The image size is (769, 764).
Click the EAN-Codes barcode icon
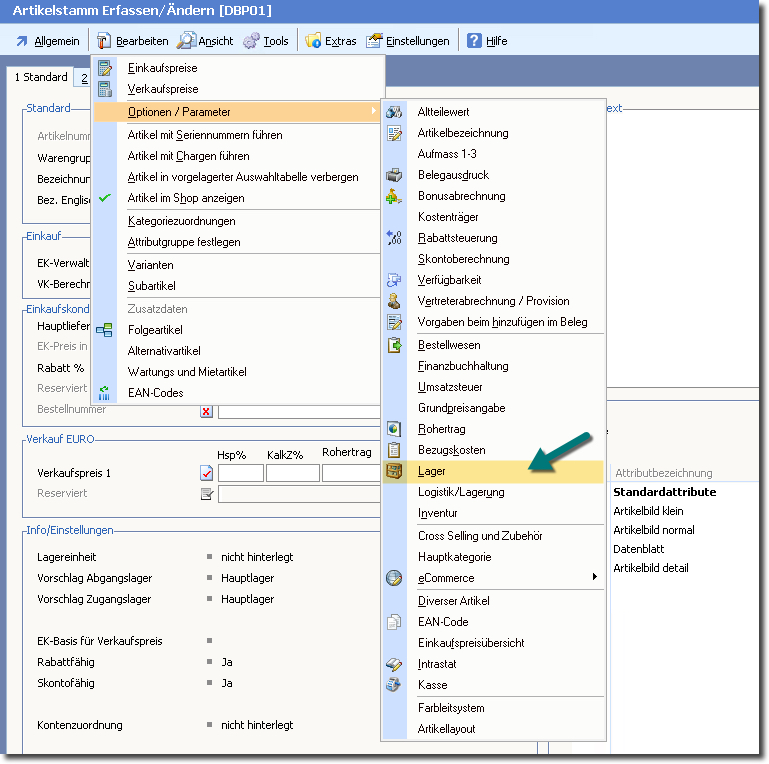click(105, 393)
